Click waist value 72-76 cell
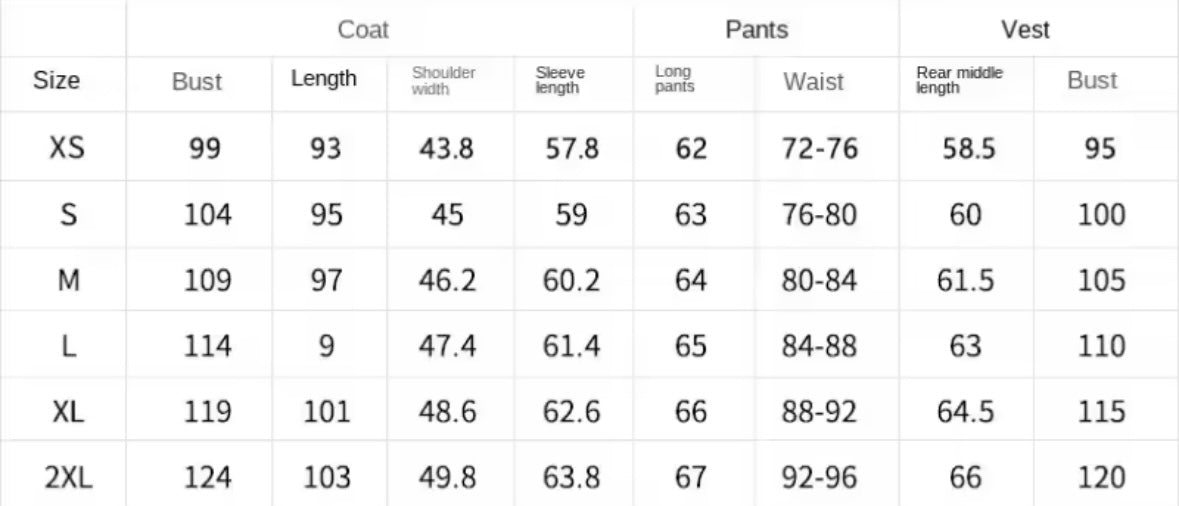This screenshot has height=506, width=1179. pyautogui.click(x=819, y=149)
